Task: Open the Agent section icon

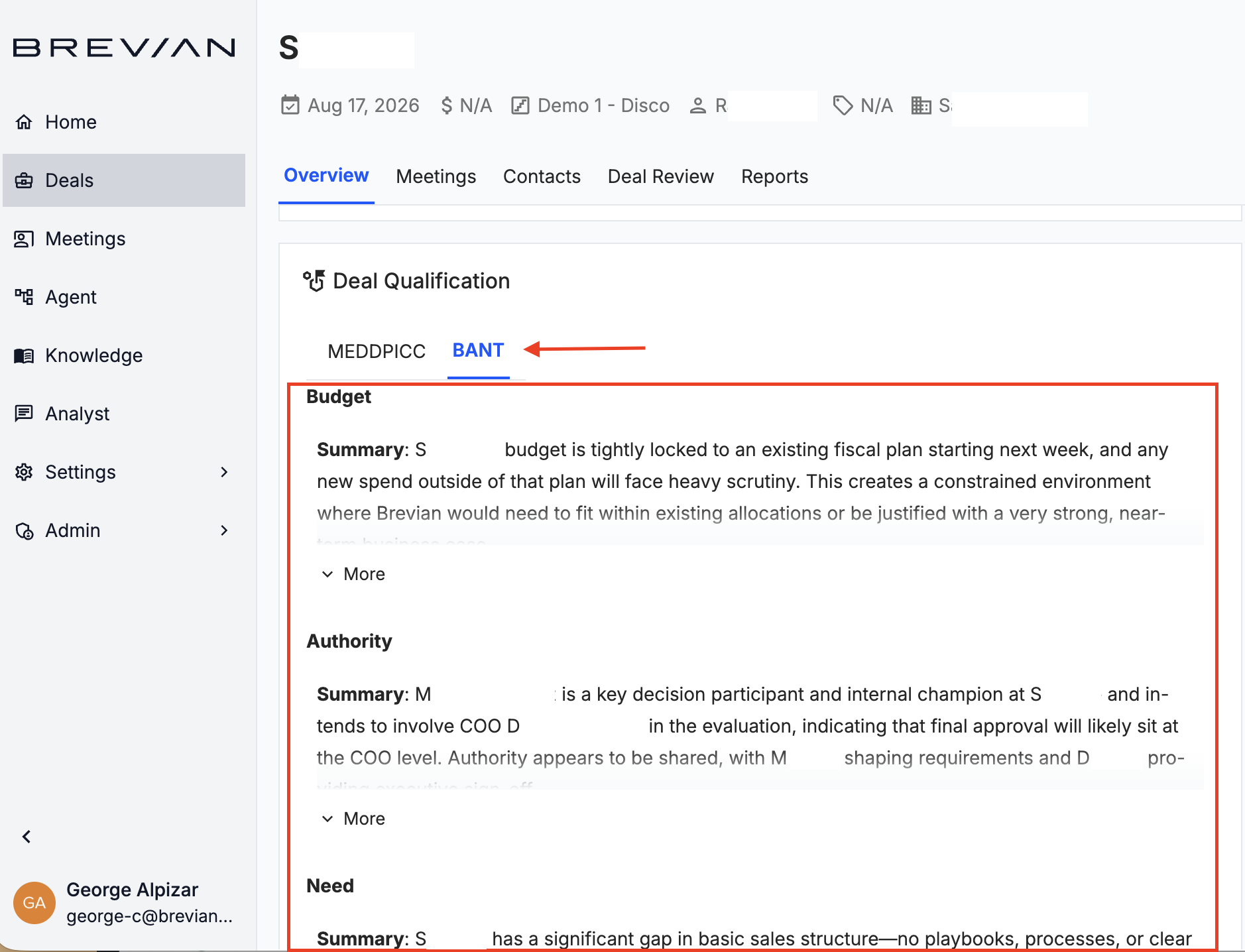Action: point(24,296)
